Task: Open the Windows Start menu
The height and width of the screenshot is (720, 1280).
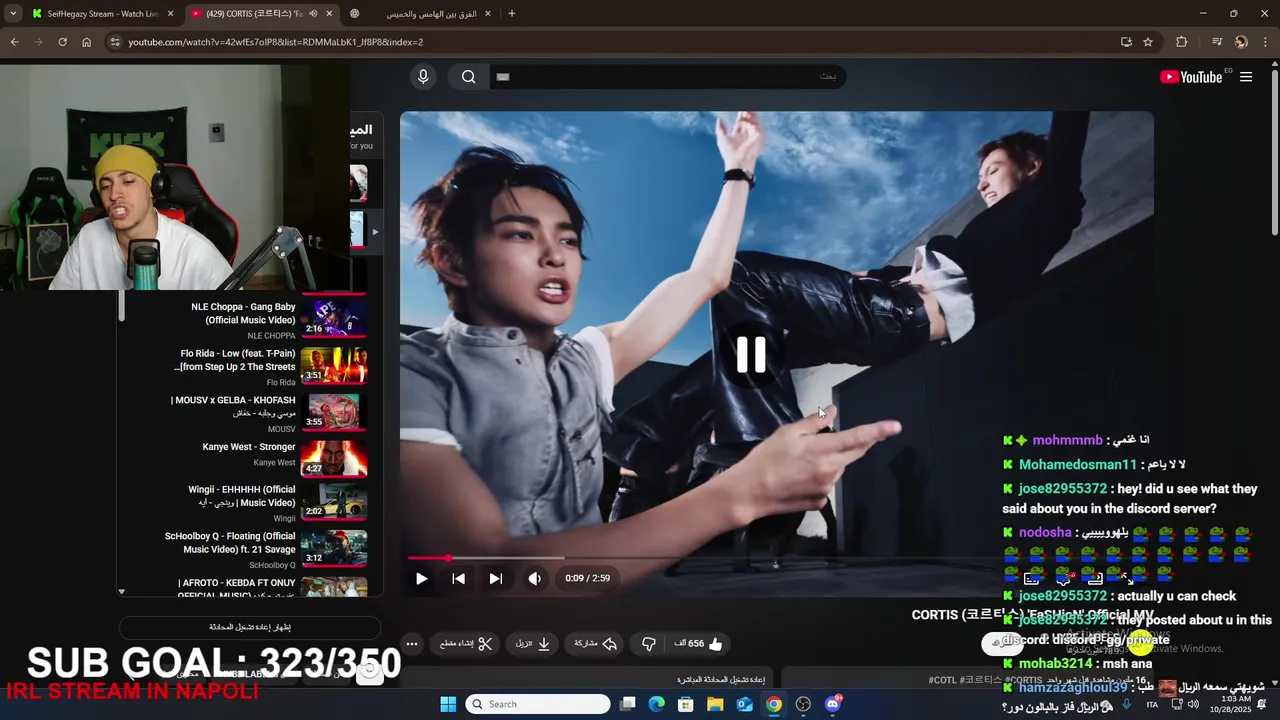Action: click(x=448, y=704)
